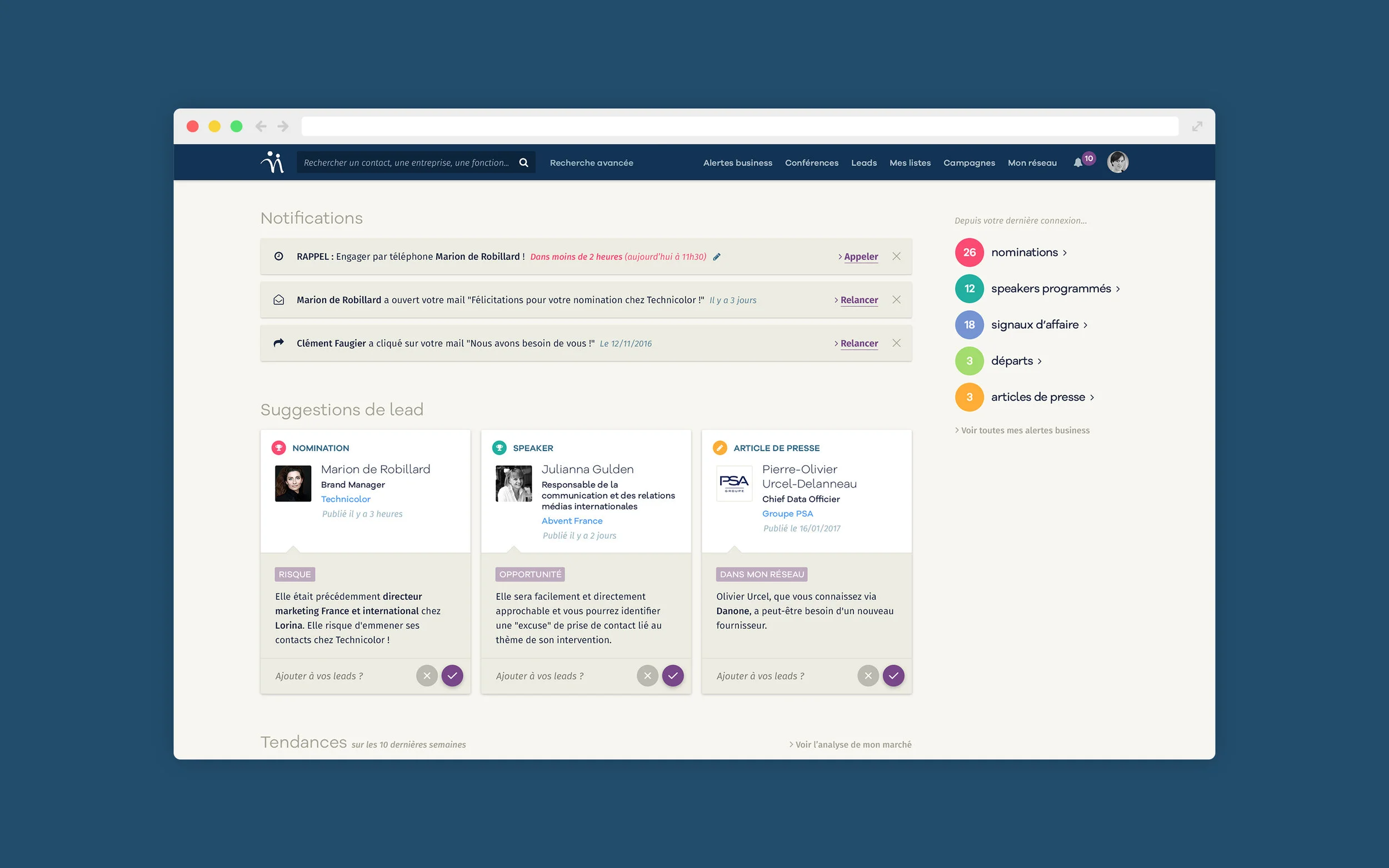1389x868 pixels.
Task: Click the clock icon on the RAPPEL notification
Action: (278, 256)
